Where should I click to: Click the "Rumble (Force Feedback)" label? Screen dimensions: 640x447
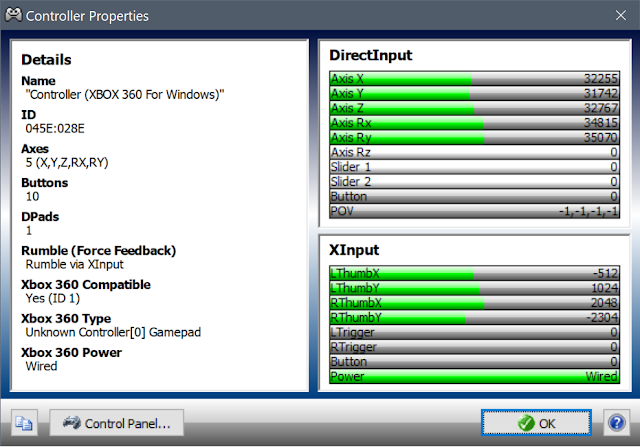point(98,250)
